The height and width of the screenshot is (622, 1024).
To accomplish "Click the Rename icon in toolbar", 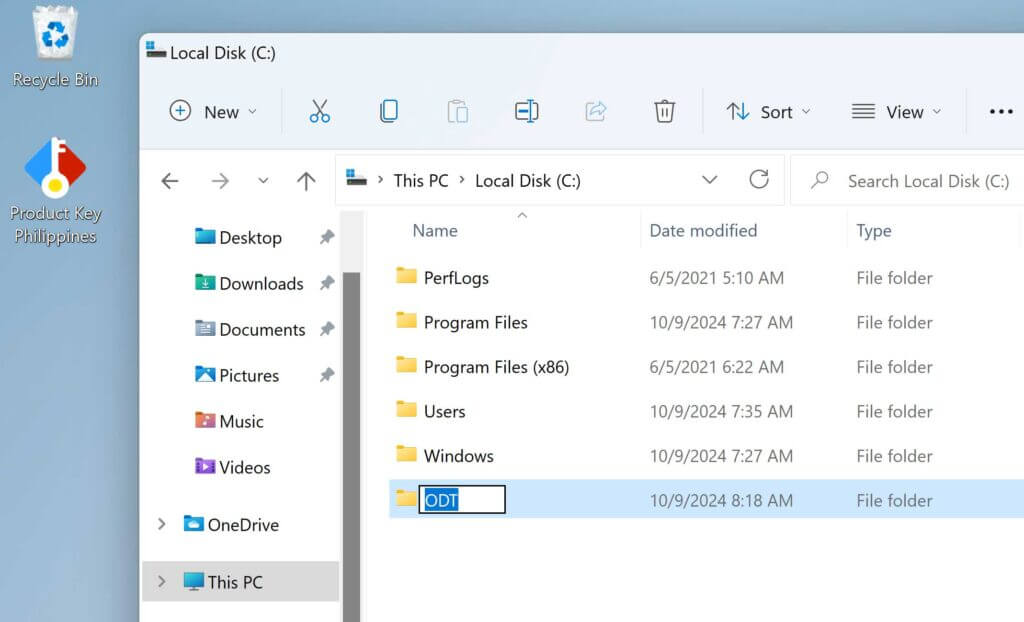I will click(526, 112).
